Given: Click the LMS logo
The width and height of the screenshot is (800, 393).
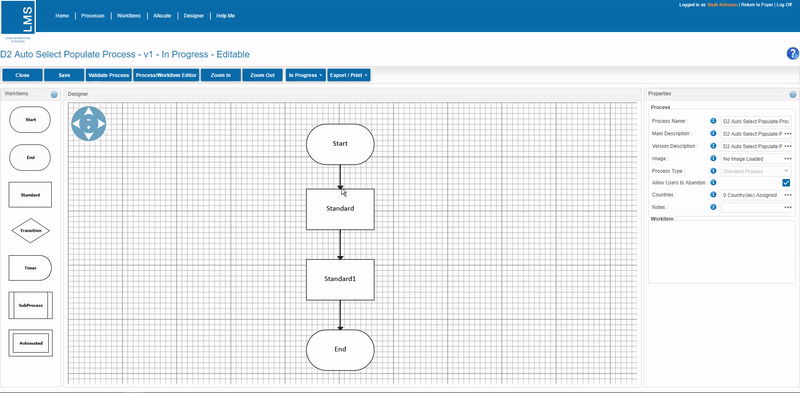Looking at the screenshot, I should (18, 17).
